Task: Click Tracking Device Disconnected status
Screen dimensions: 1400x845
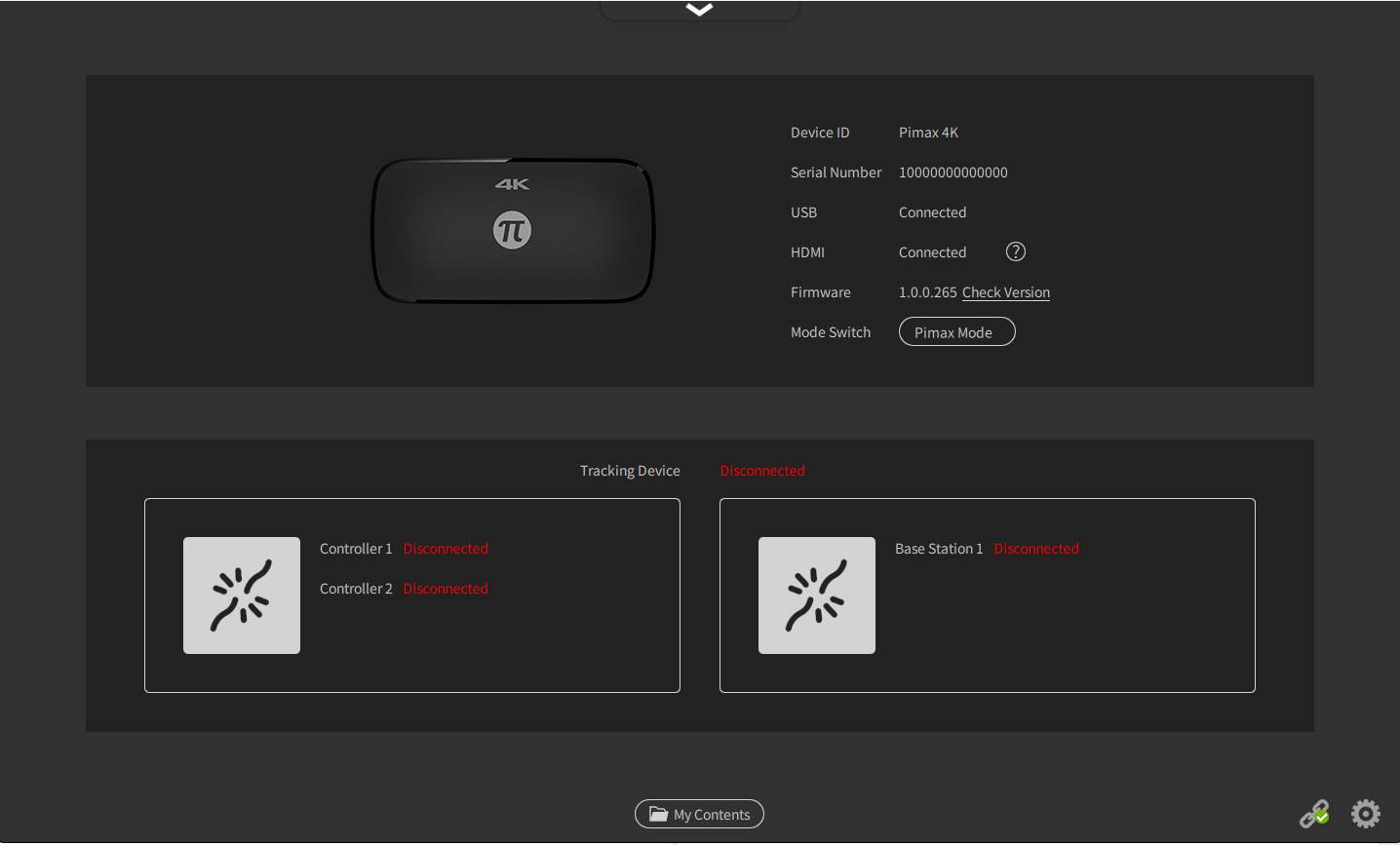Action: pyautogui.click(x=762, y=471)
